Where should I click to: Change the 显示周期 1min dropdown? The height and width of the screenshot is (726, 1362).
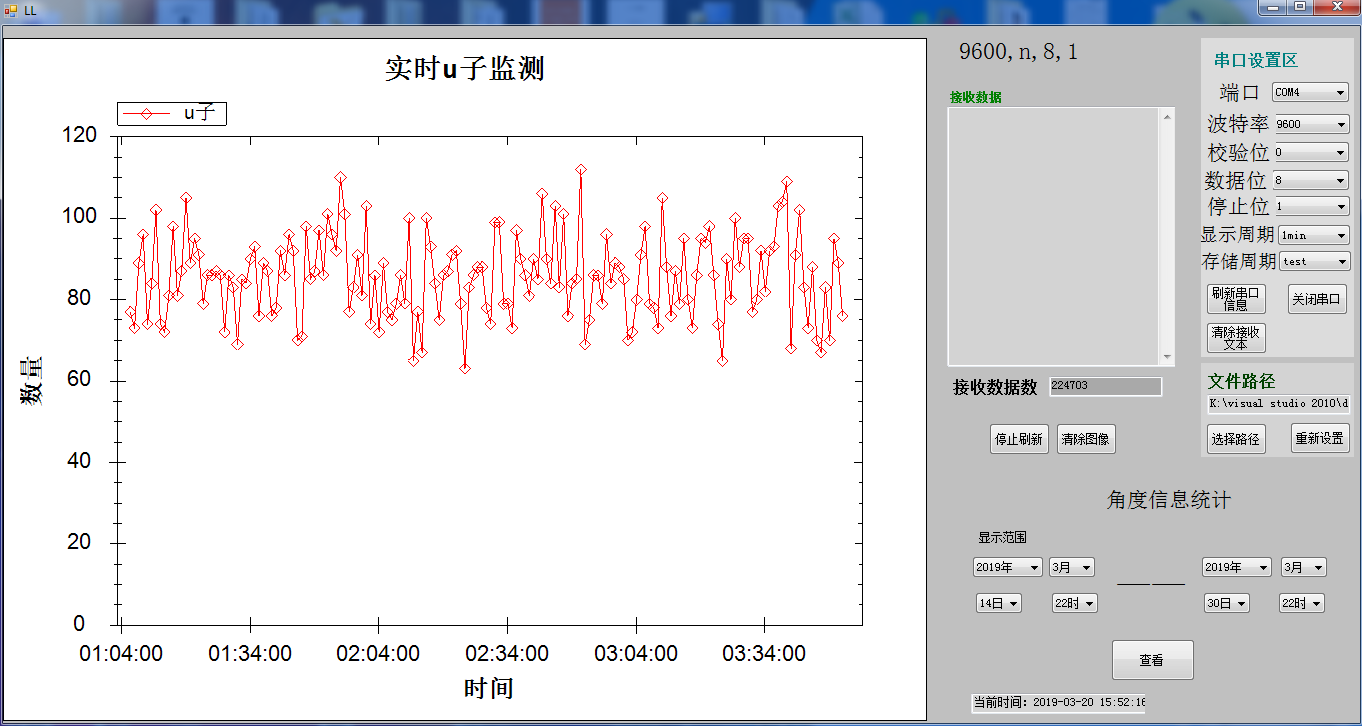coord(1313,235)
